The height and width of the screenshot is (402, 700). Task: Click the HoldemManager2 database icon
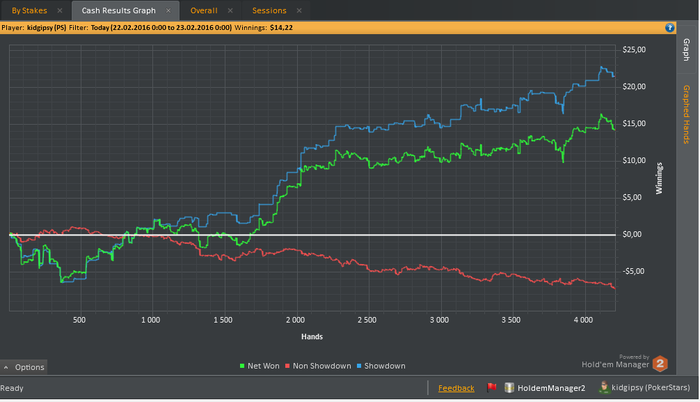click(509, 387)
